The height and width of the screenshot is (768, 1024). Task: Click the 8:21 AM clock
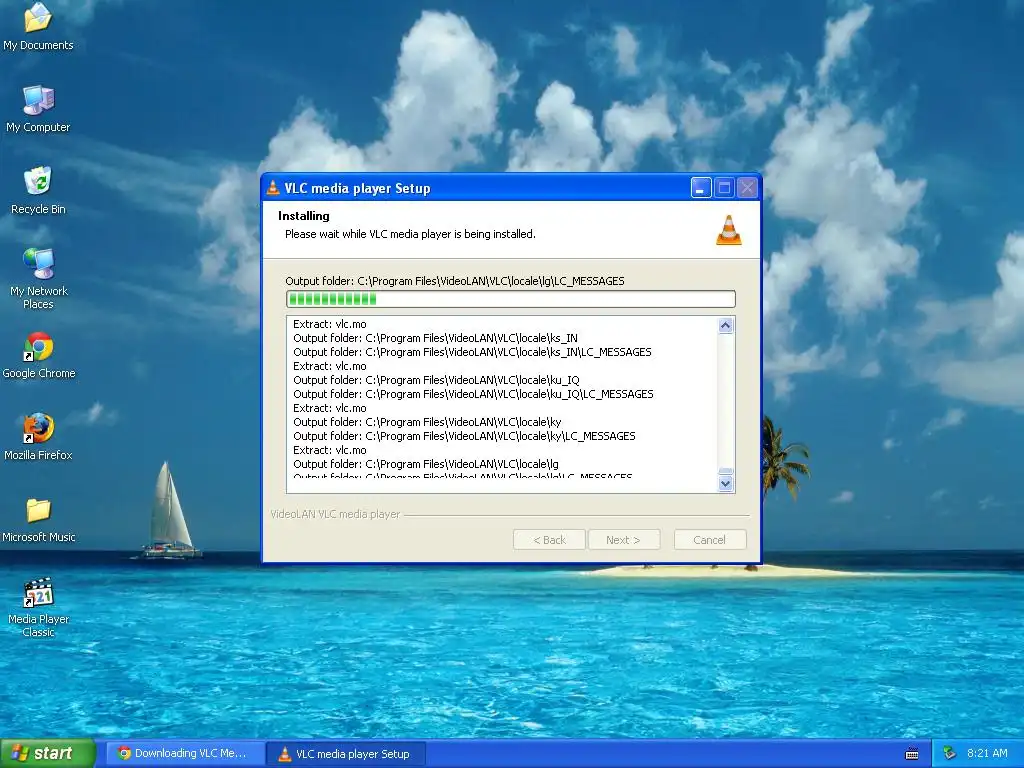click(x=987, y=754)
